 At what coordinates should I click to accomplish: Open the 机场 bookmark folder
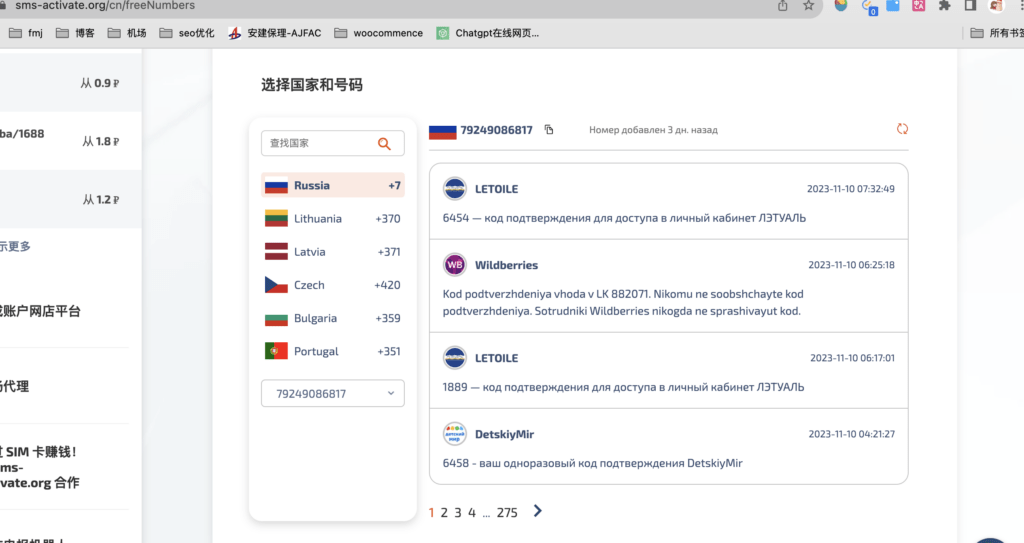(127, 33)
